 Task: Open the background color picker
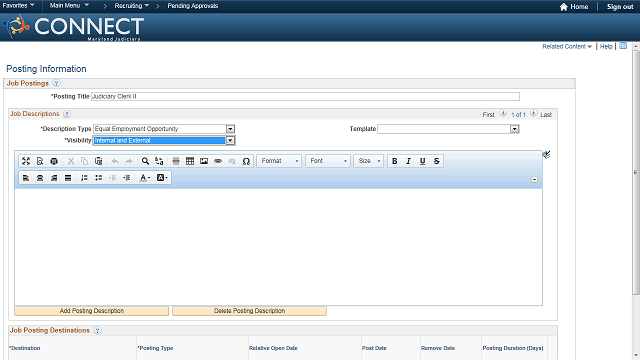162,178
